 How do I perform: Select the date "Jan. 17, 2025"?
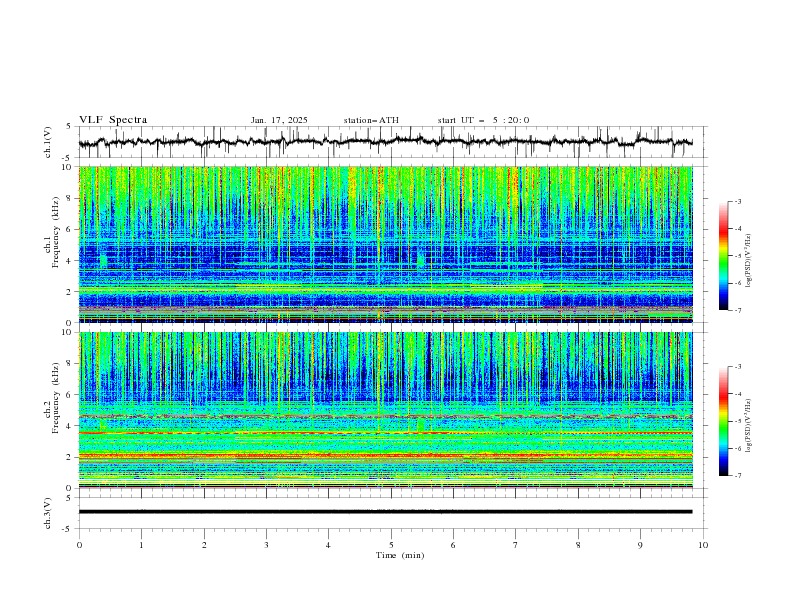pos(279,120)
